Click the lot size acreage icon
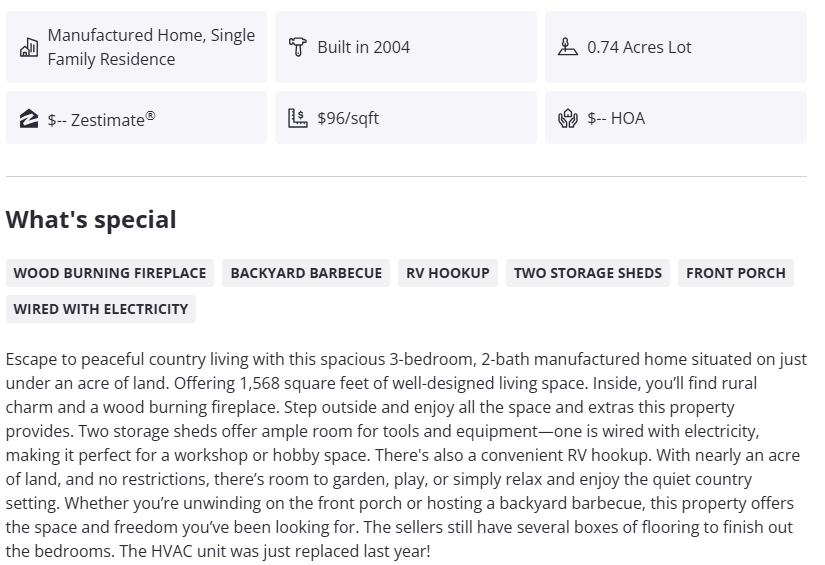Viewport: 825px width, 565px height. 567,47
